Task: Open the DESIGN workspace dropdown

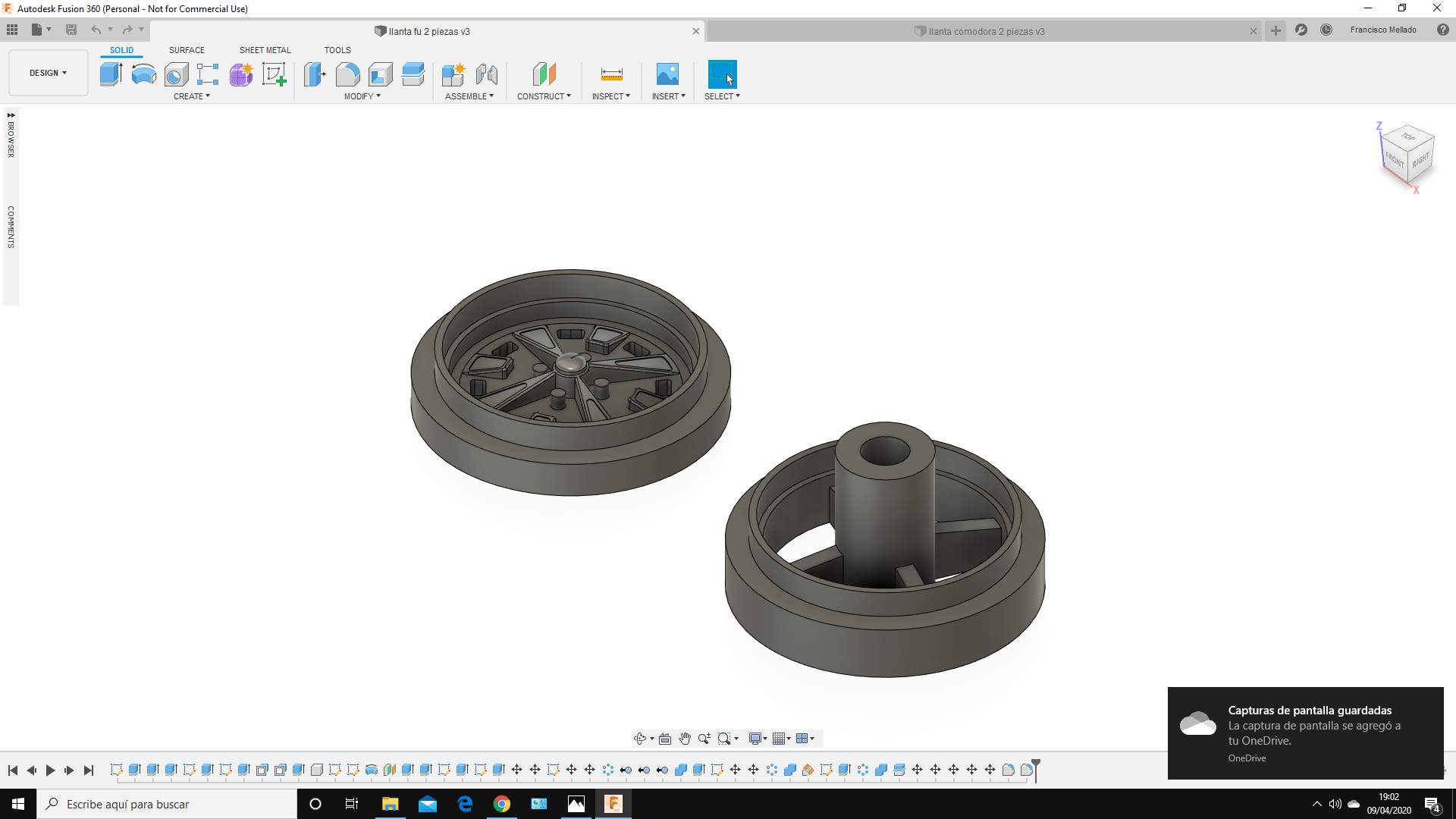Action: click(x=48, y=73)
